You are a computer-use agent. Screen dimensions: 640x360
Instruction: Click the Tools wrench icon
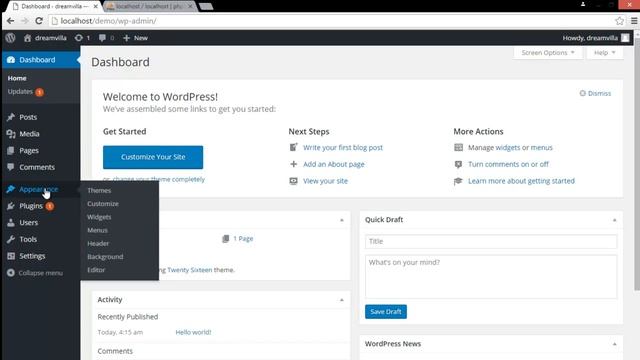pyautogui.click(x=11, y=240)
